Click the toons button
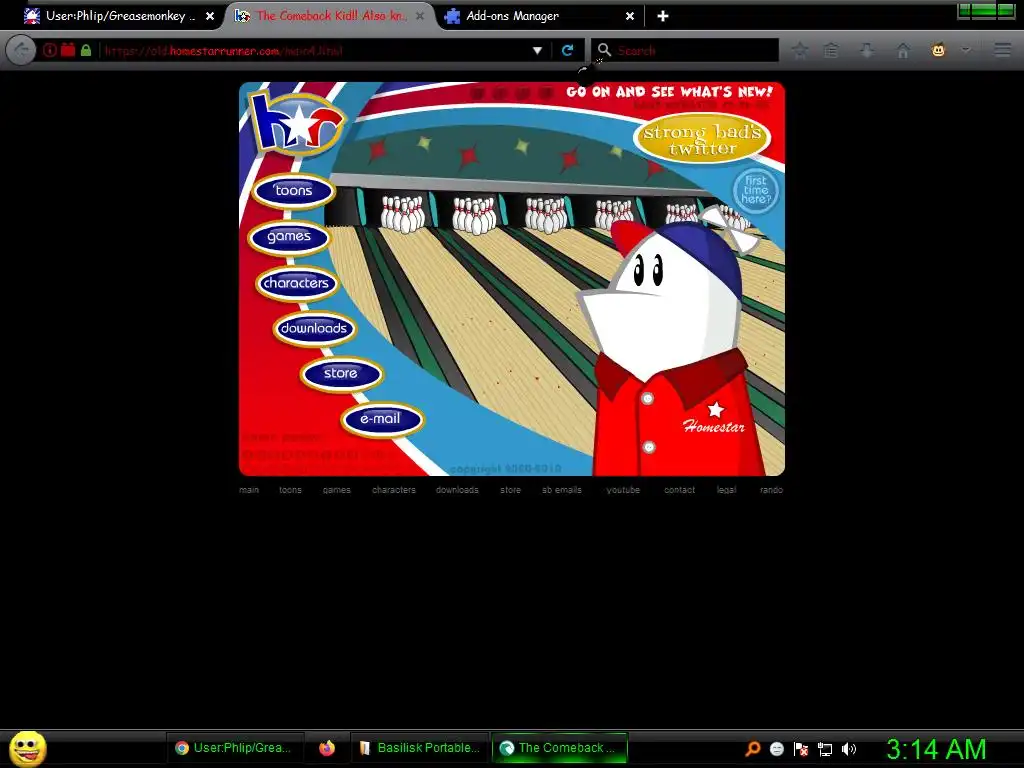The height and width of the screenshot is (768, 1024). coord(293,191)
